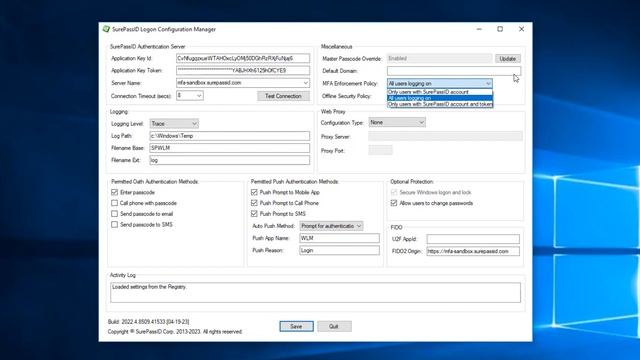Screen dimensions: 640x360
Task: Choose Only users with SurePassID account and token
Action: point(440,104)
